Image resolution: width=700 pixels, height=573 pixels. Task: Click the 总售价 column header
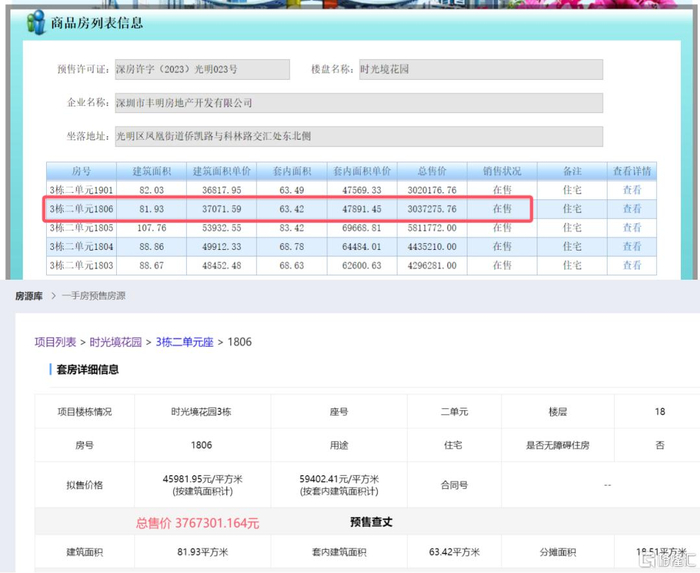point(437,171)
